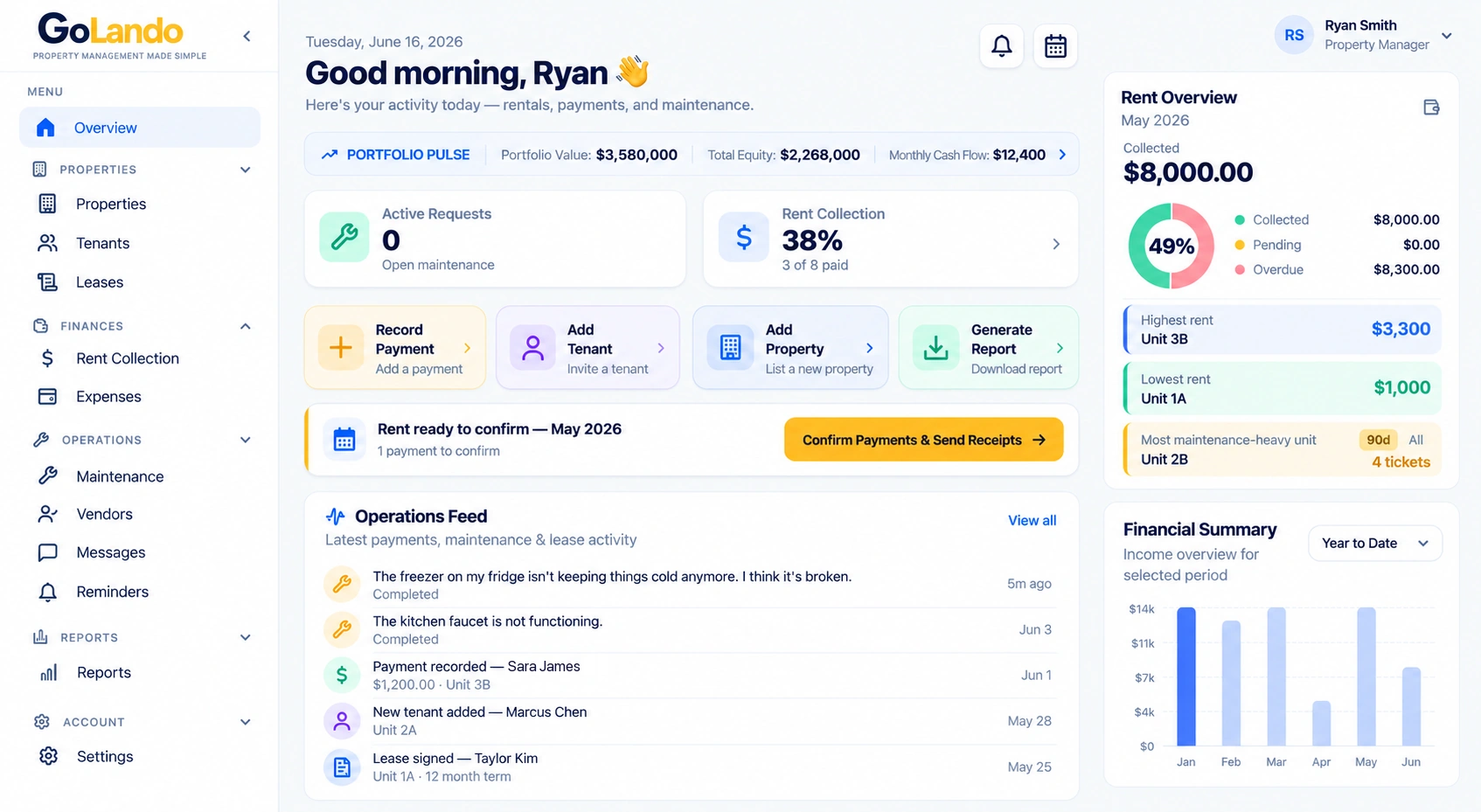Collapse the Finances section chevron

tap(246, 326)
